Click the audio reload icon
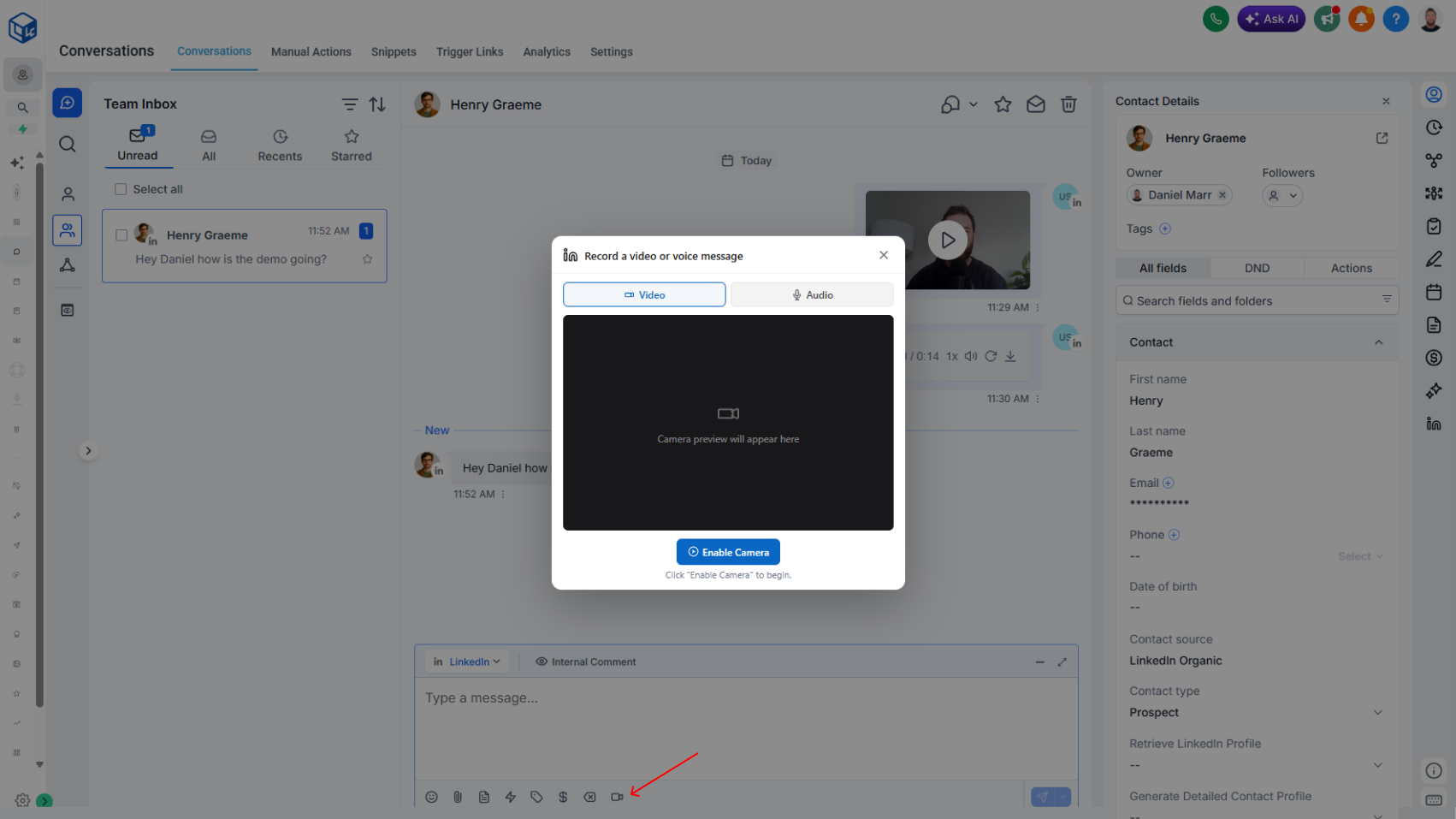 (x=991, y=356)
